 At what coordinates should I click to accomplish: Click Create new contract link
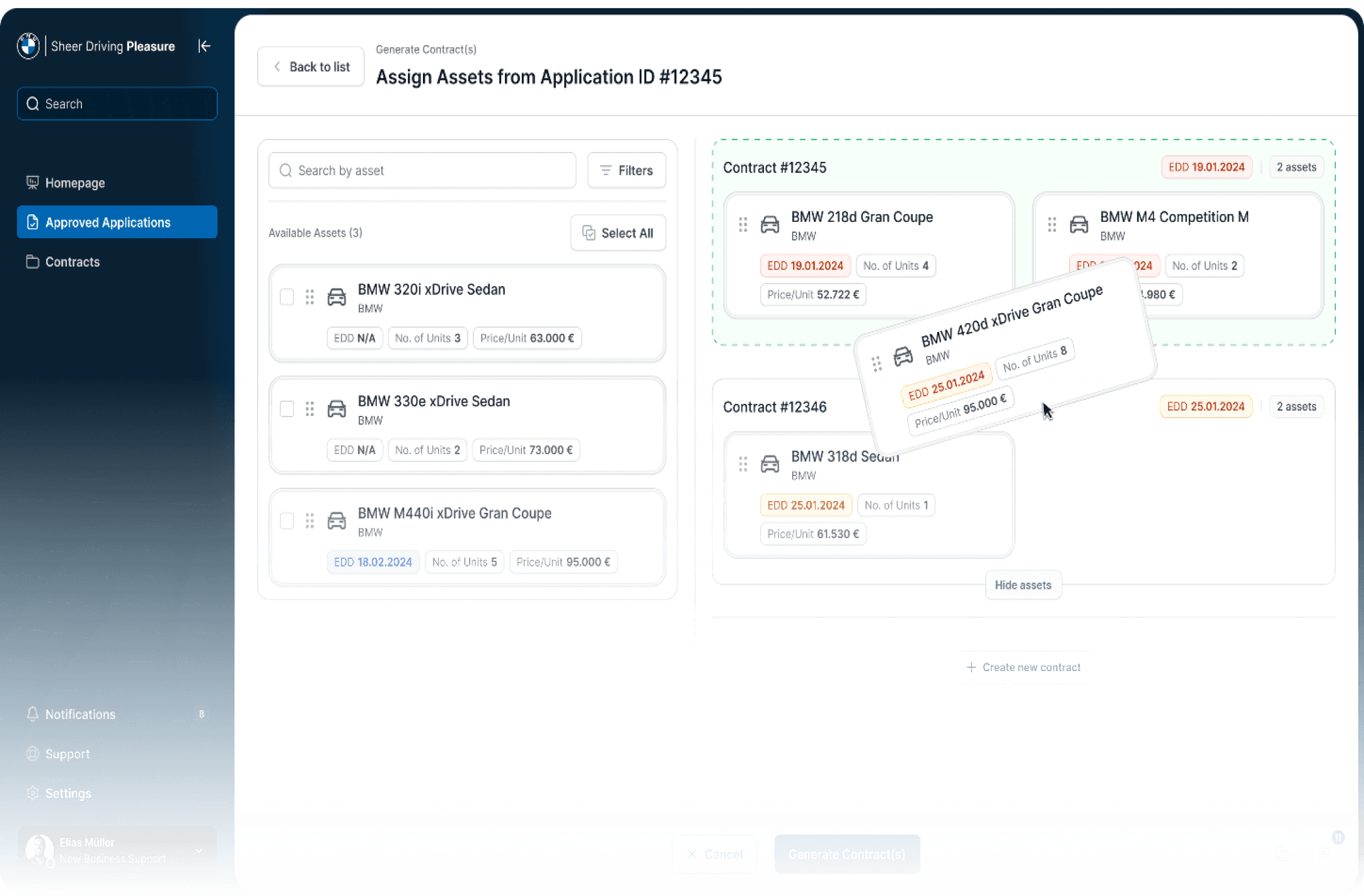click(1023, 667)
